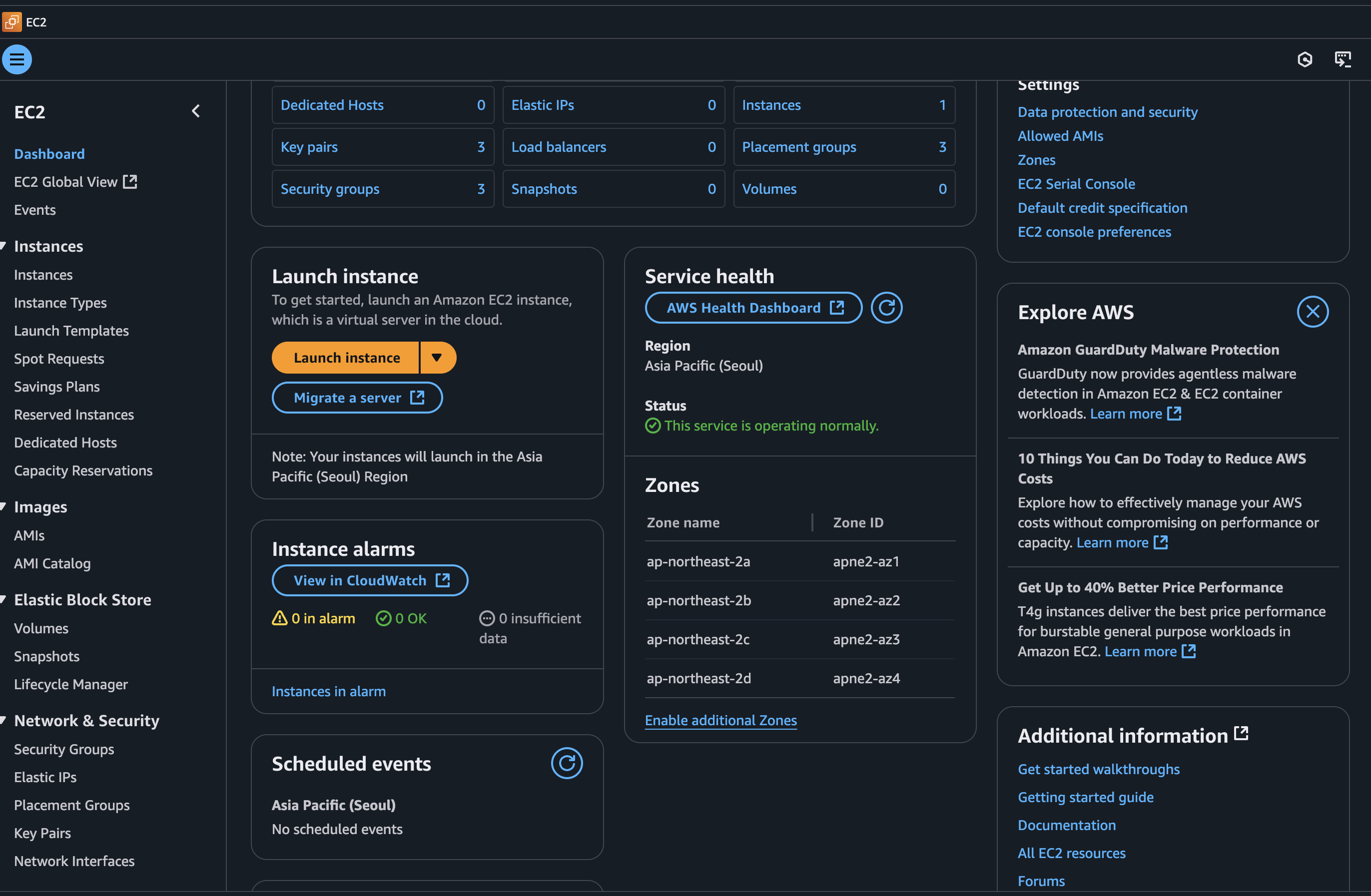Collapse the Instances sidebar section
Image resolution: width=1371 pixels, height=896 pixels.
coord(3,246)
